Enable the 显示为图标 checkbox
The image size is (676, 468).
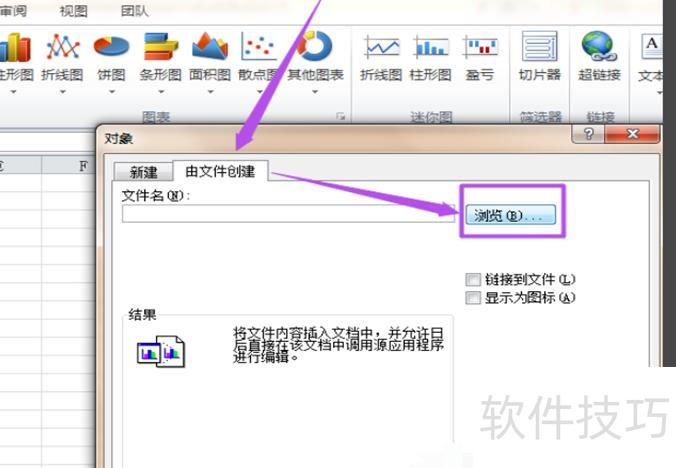[x=473, y=298]
